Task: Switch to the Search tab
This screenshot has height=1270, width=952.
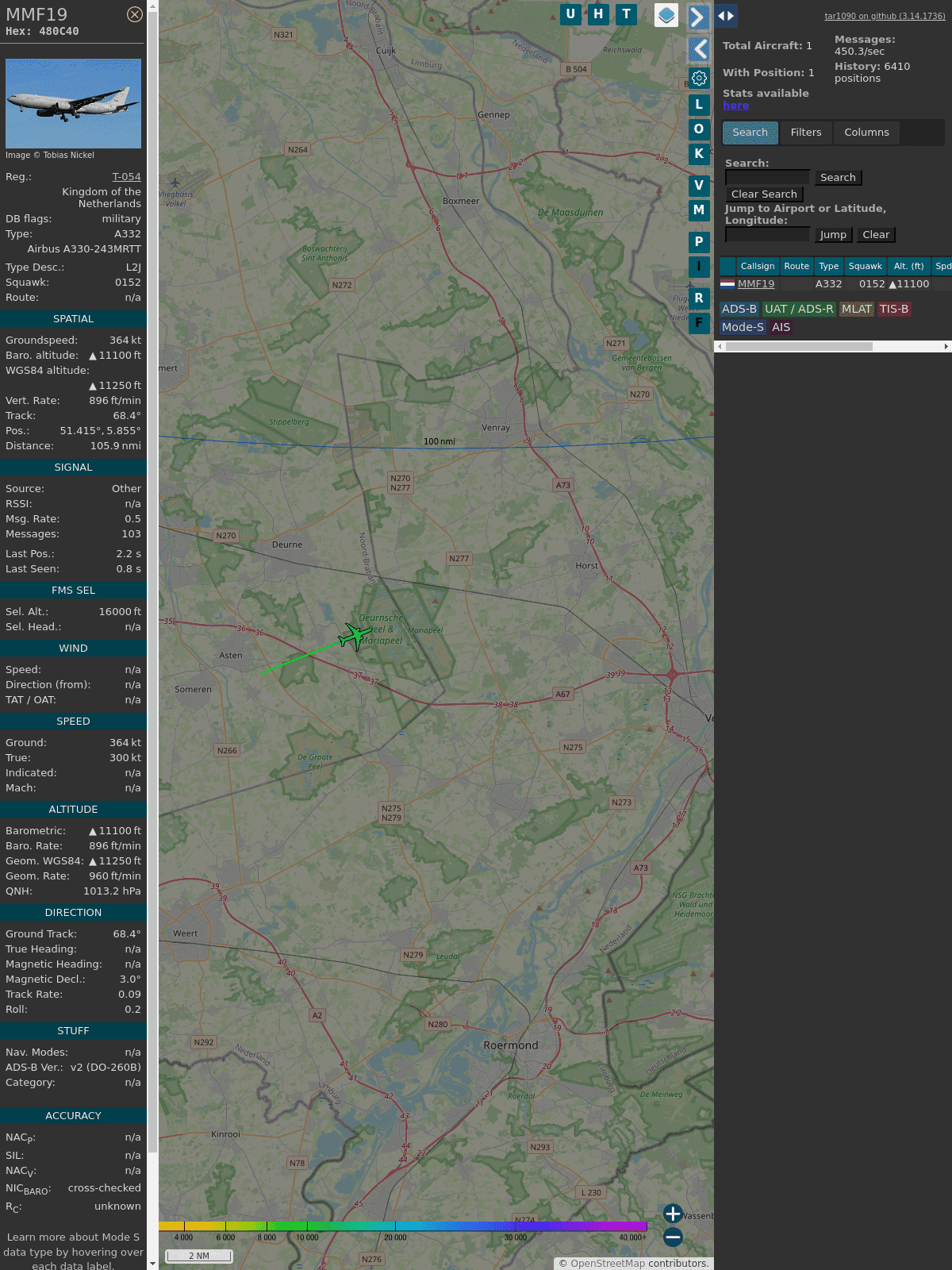Action: (750, 133)
